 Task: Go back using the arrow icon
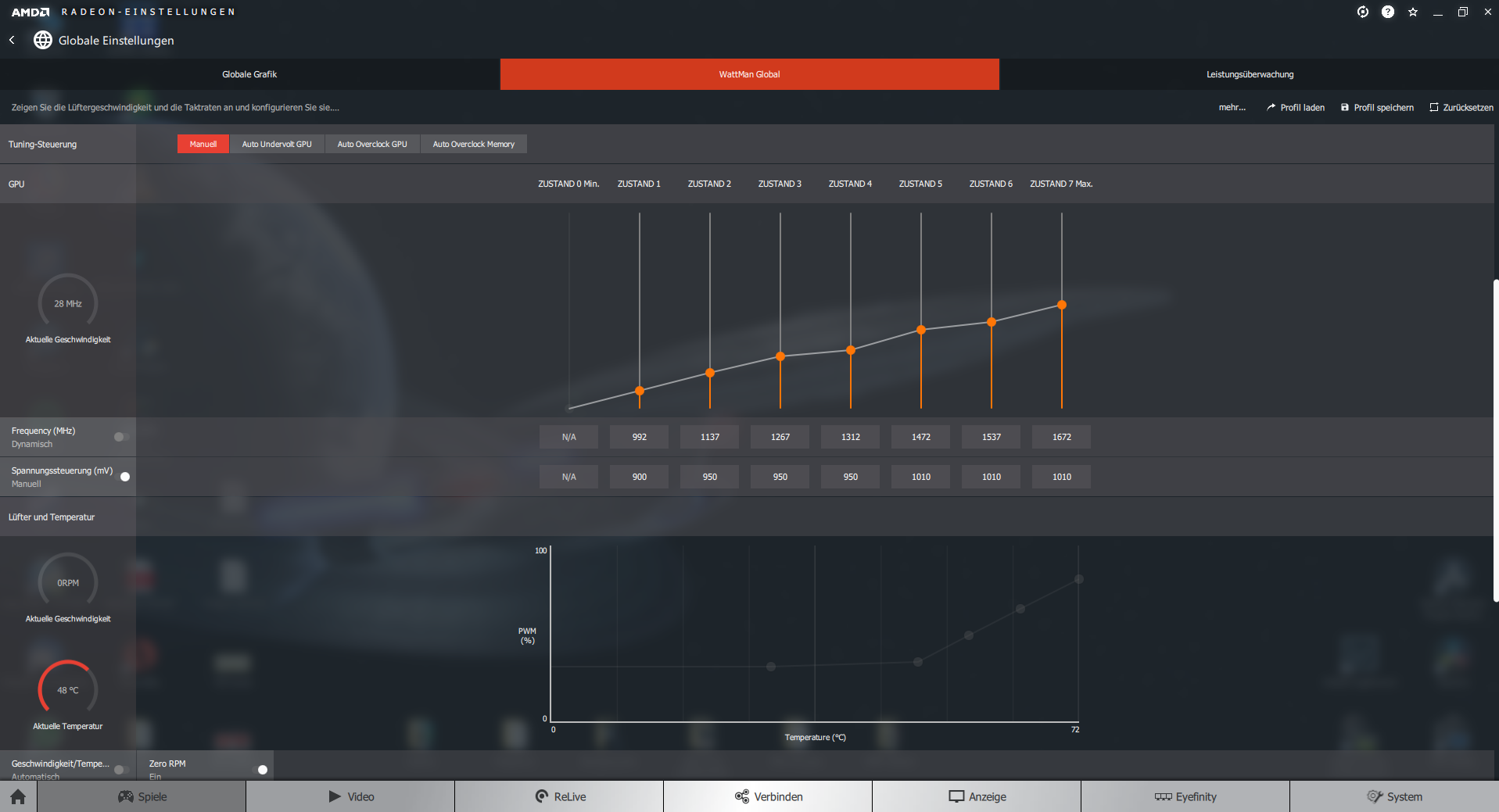(x=12, y=40)
